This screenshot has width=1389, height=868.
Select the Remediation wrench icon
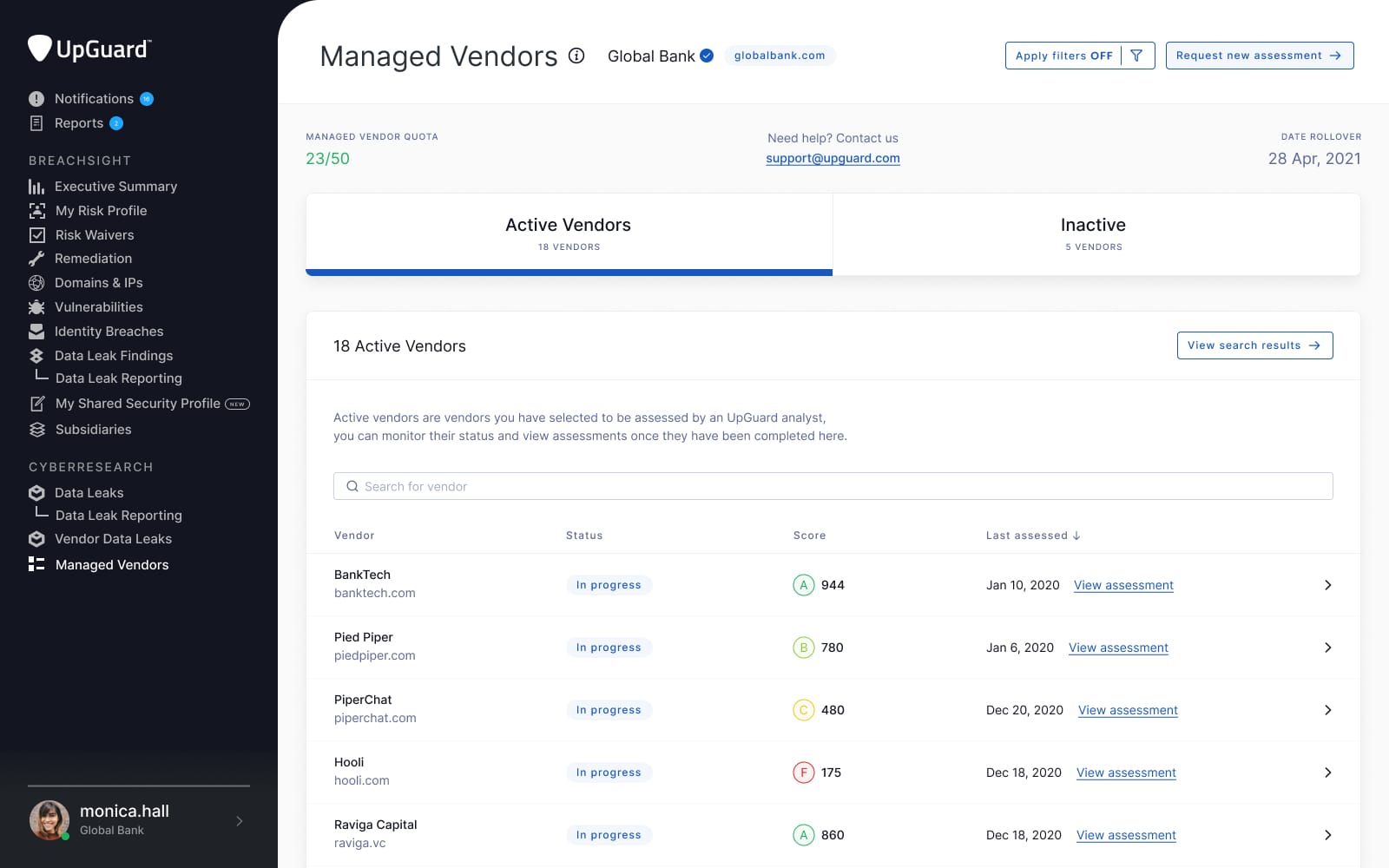[36, 258]
